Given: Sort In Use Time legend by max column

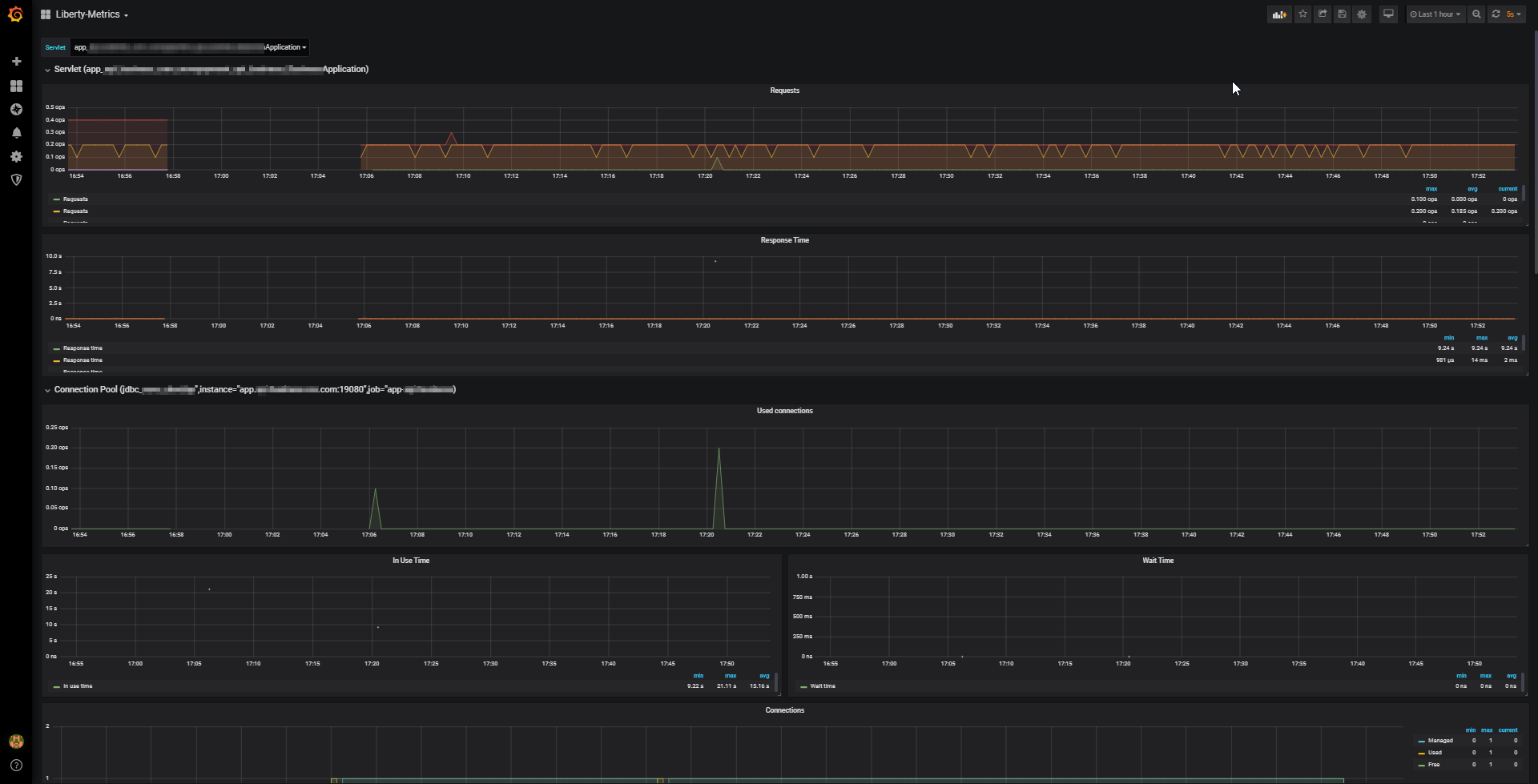Looking at the screenshot, I should 731,676.
